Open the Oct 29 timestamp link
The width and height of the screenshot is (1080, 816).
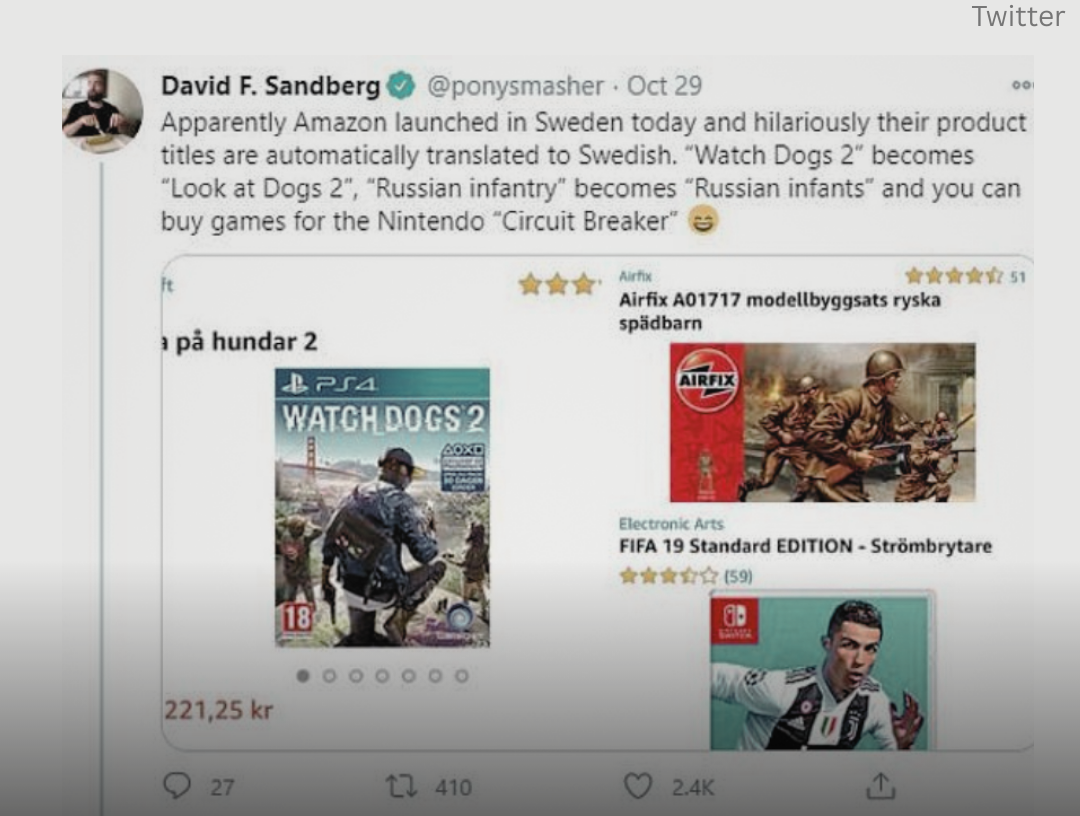[x=664, y=86]
